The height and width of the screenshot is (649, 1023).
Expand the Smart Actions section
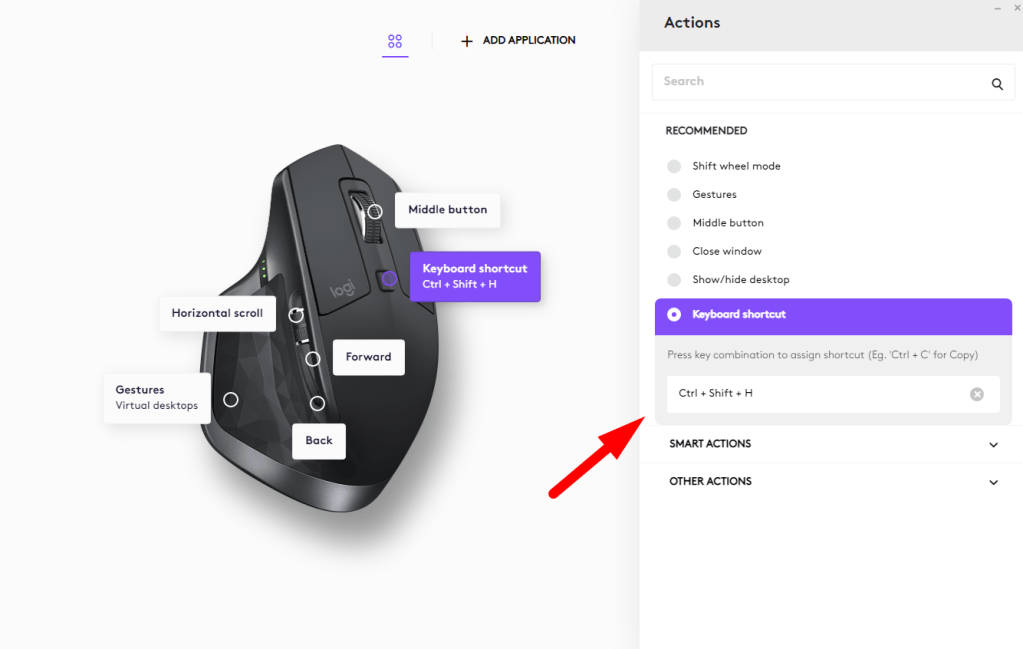point(831,444)
